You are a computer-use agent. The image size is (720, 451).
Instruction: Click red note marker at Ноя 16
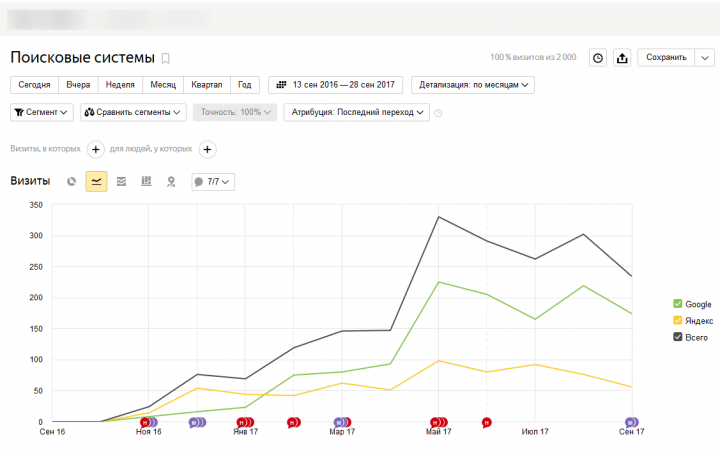coord(145,423)
